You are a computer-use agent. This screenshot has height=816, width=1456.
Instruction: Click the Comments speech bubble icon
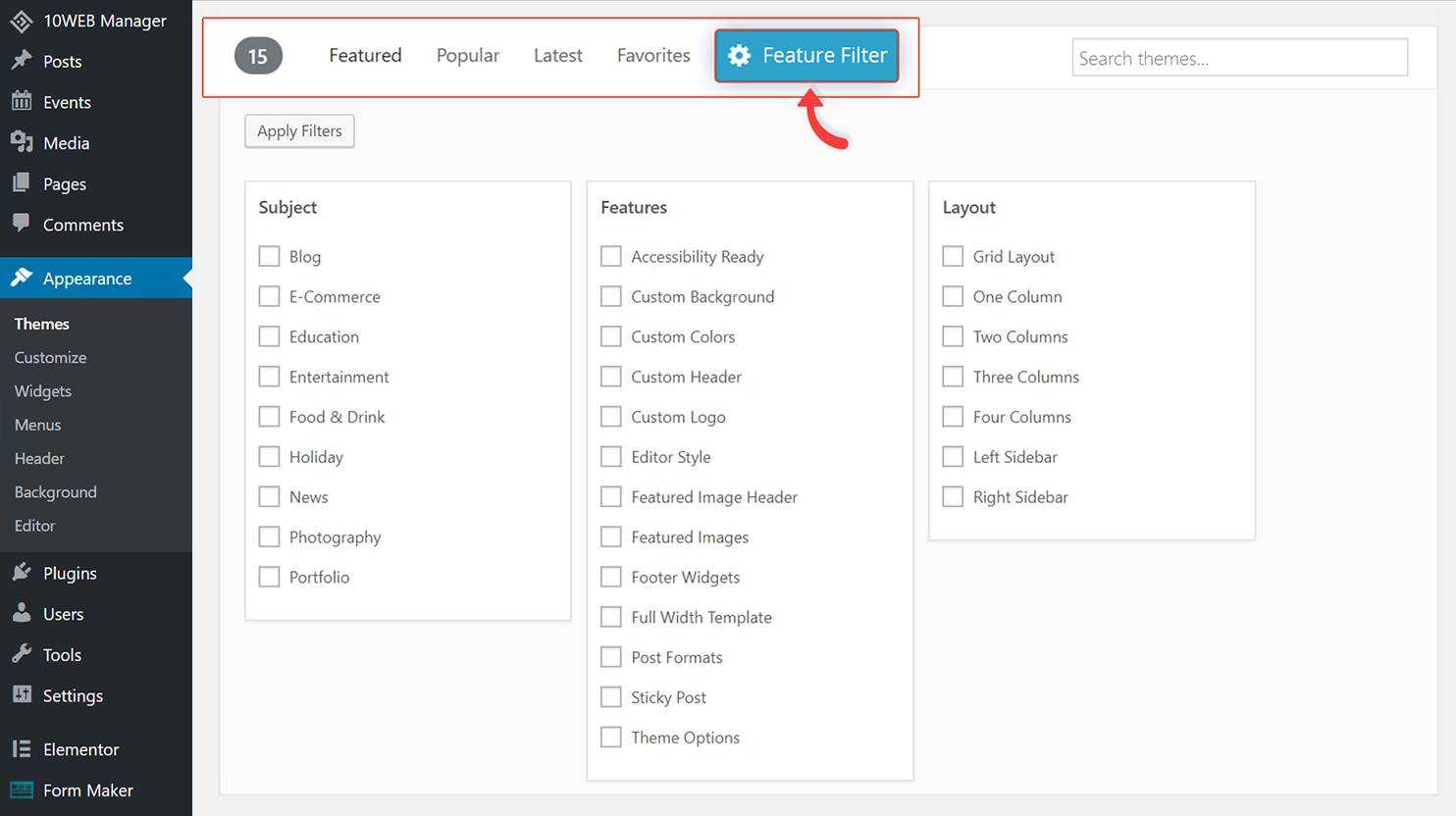22,224
